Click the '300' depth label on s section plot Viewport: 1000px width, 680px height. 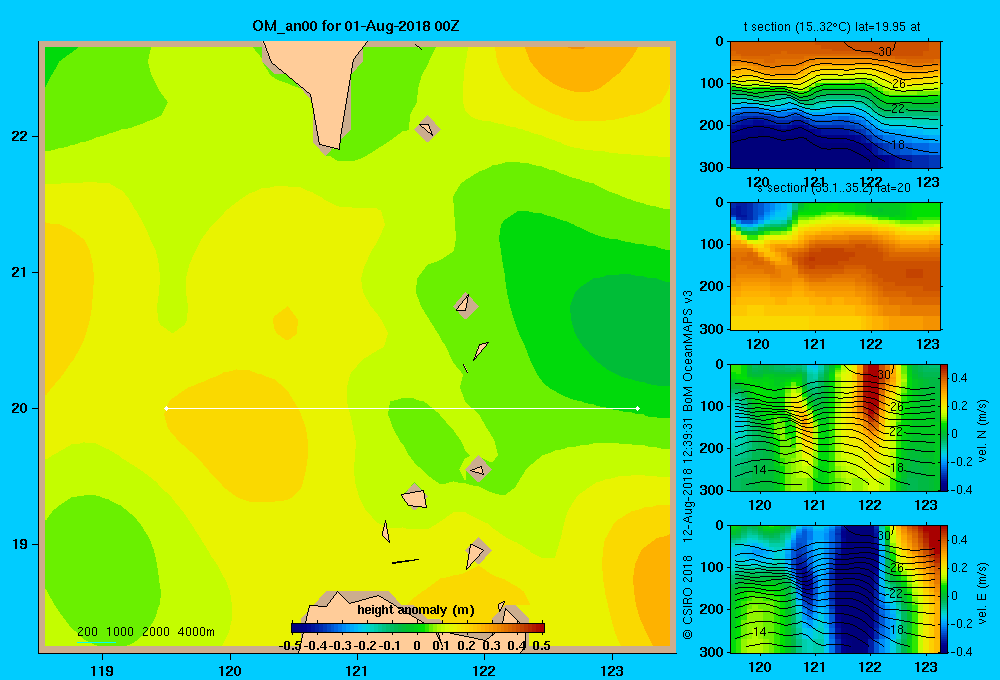pyautogui.click(x=712, y=329)
